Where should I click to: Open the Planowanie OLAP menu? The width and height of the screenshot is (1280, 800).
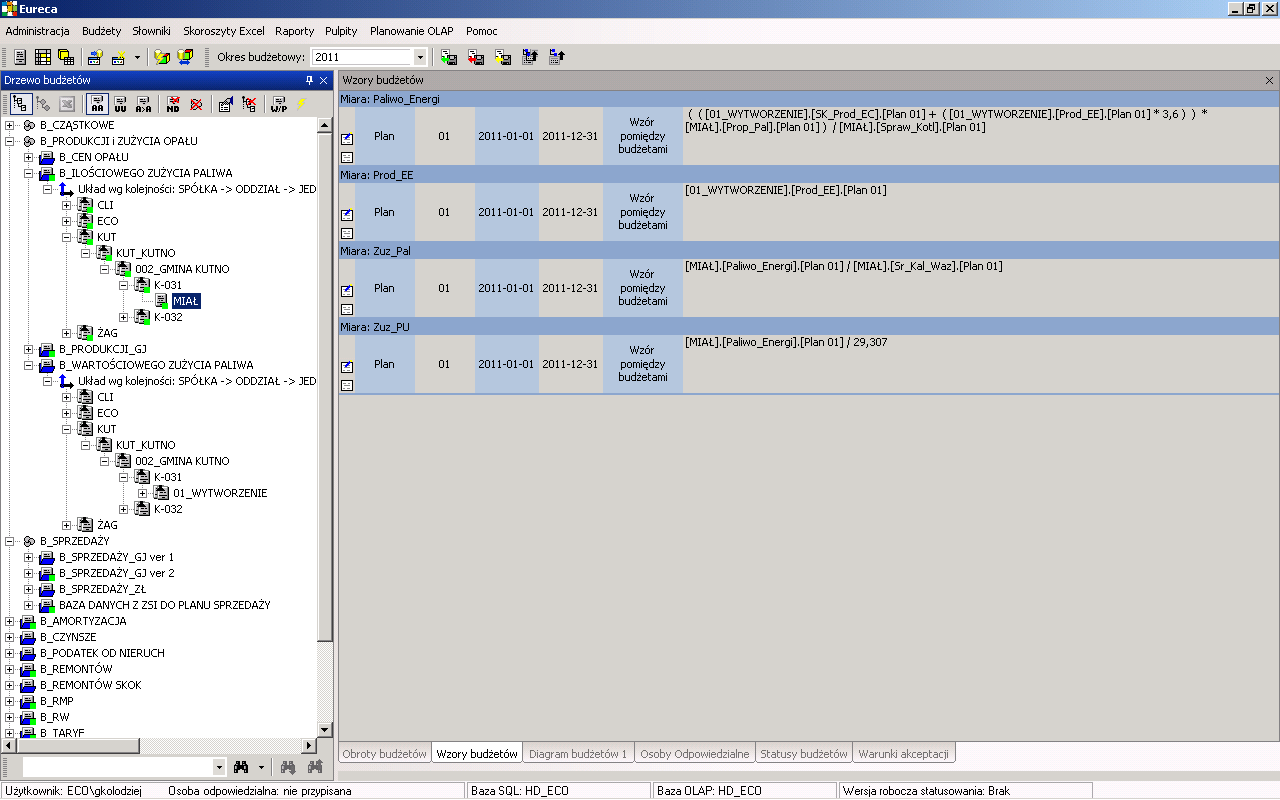[412, 31]
